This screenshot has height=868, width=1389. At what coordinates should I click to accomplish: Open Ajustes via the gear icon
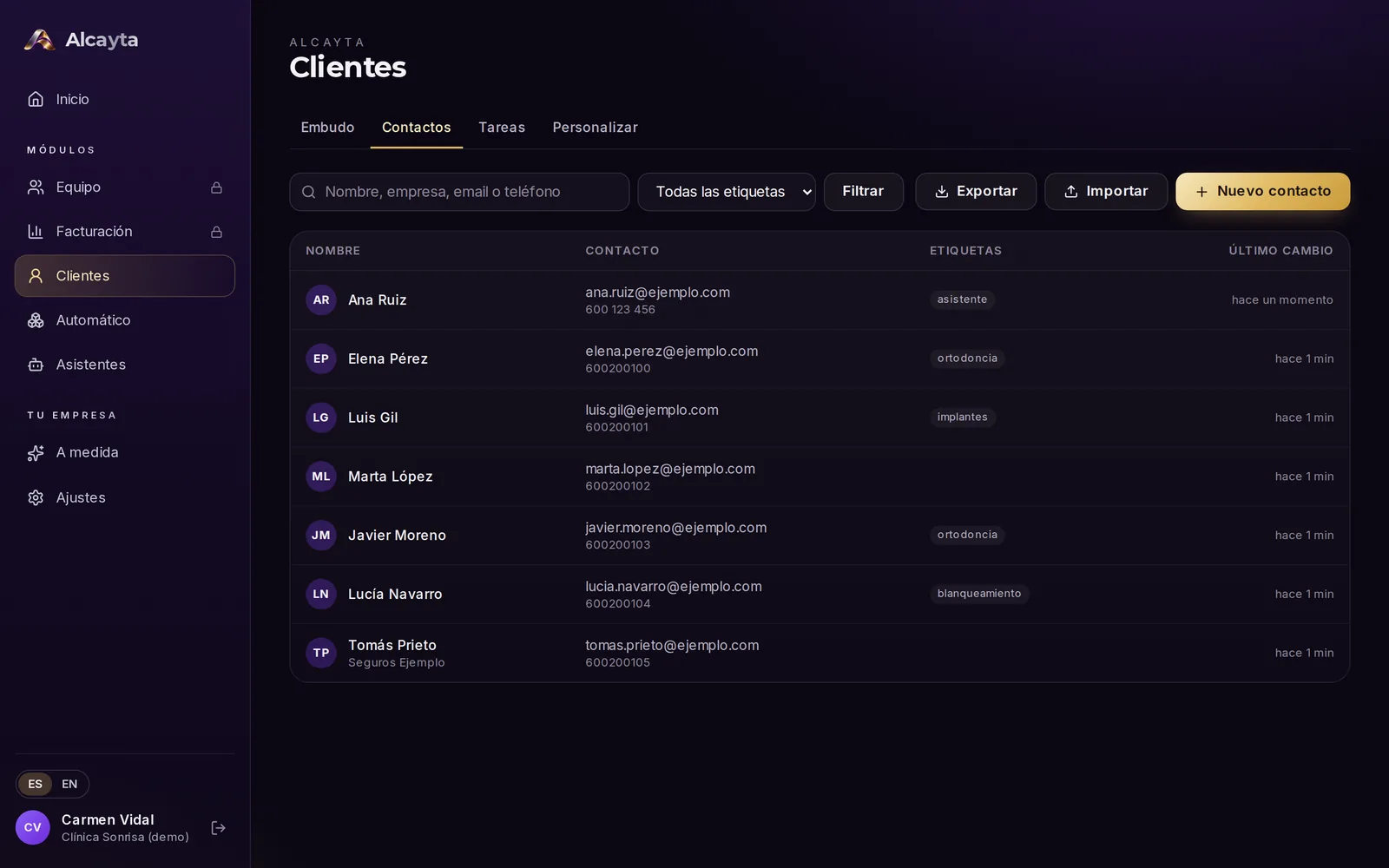36,497
